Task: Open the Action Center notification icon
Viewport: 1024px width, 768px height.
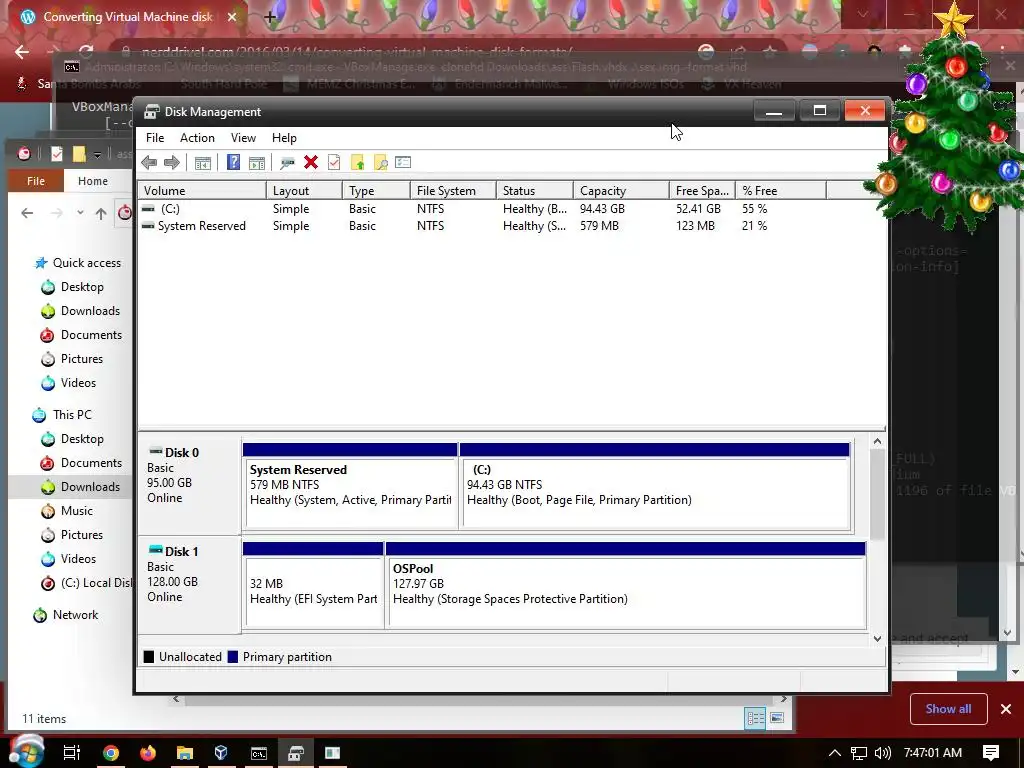Action: [x=991, y=753]
